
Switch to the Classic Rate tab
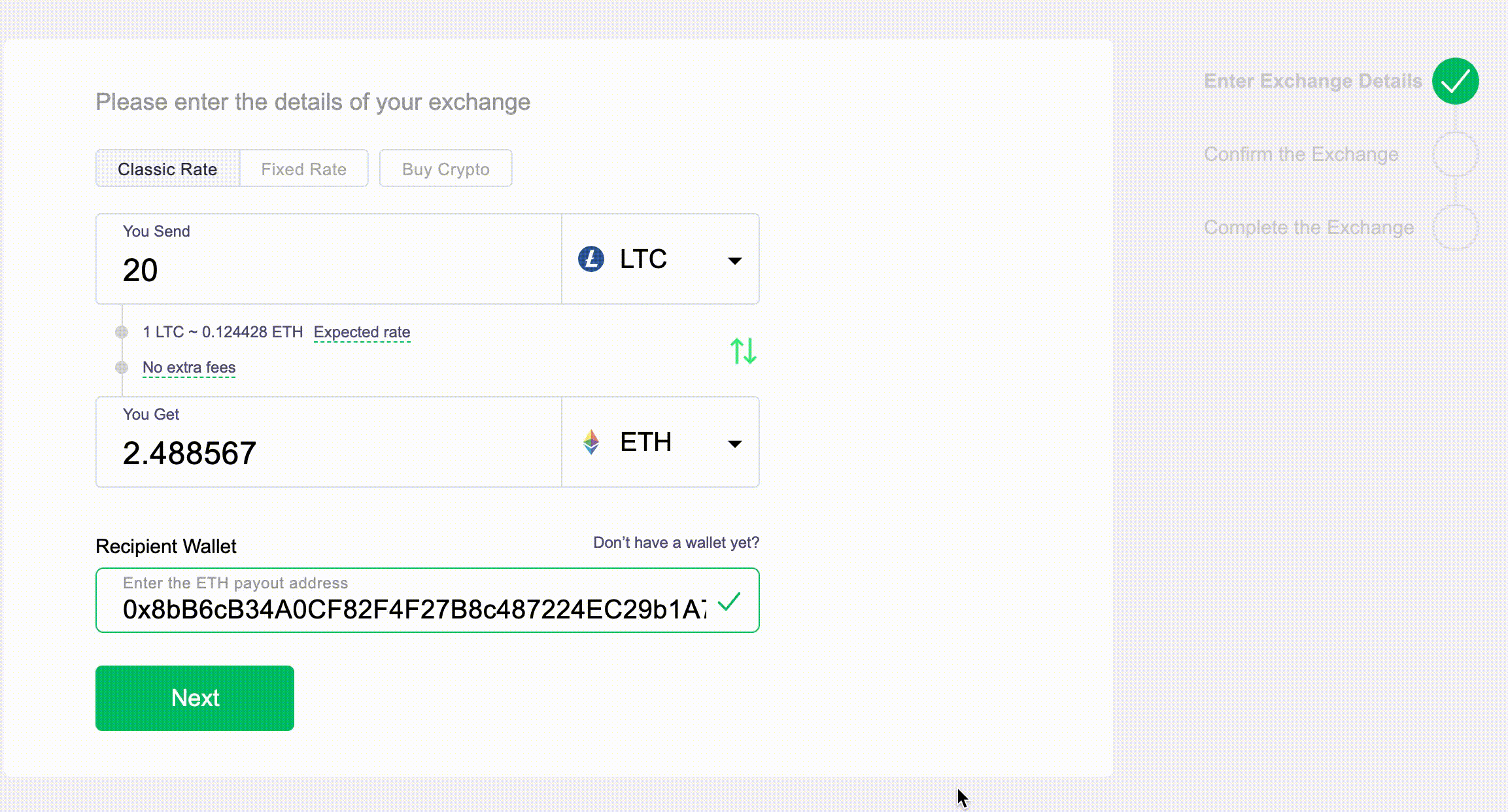tap(167, 169)
